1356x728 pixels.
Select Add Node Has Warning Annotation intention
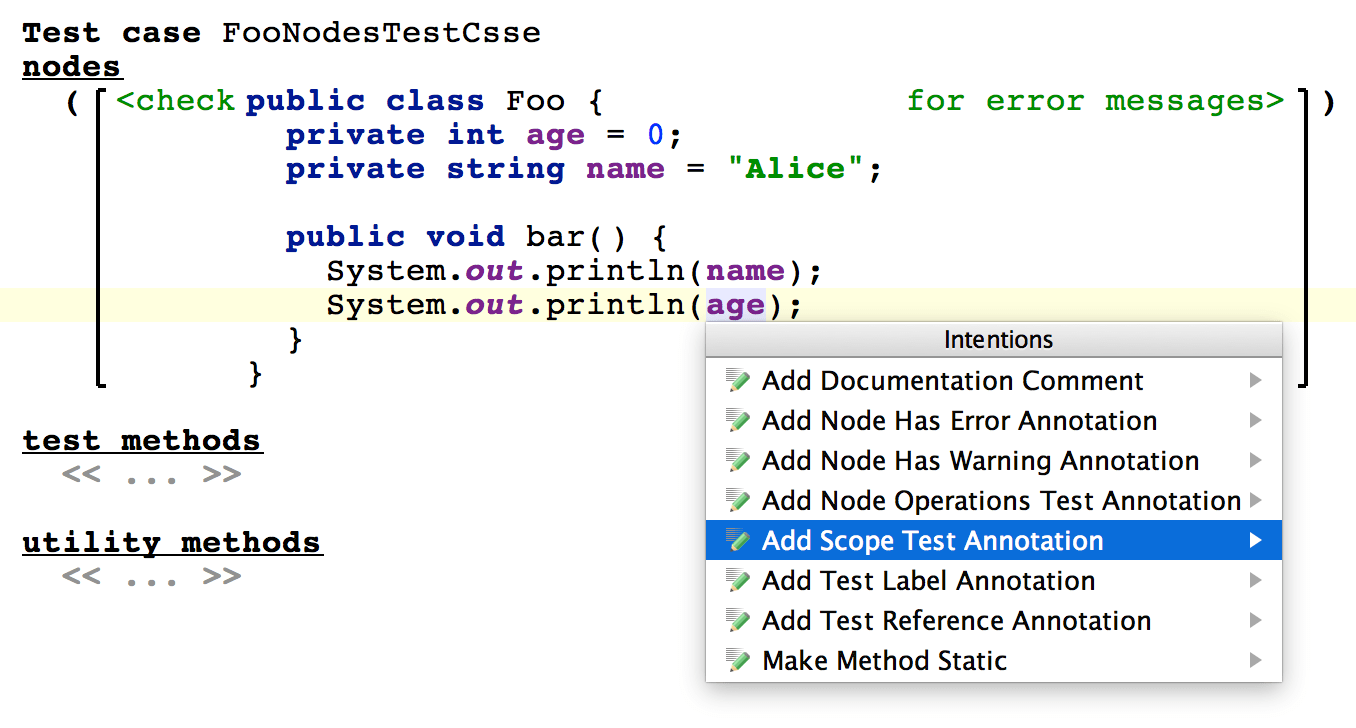[x=979, y=461]
